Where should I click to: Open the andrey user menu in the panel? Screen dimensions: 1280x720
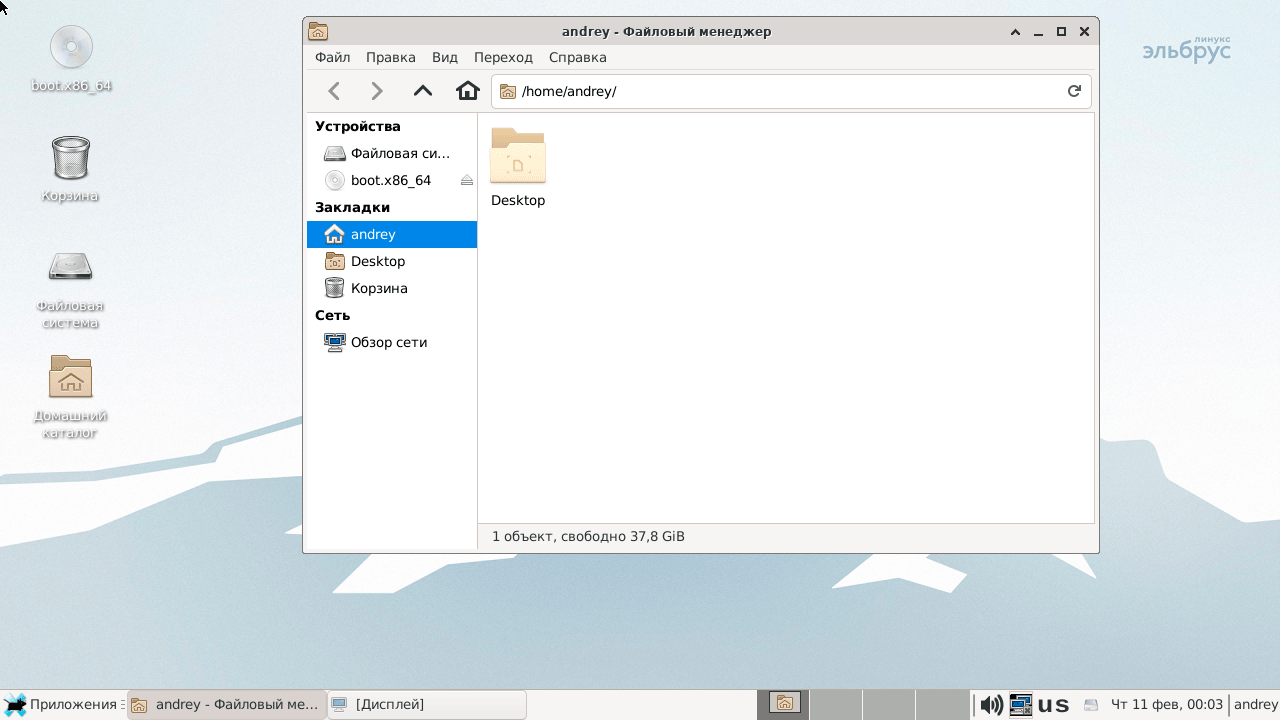tap(1256, 705)
